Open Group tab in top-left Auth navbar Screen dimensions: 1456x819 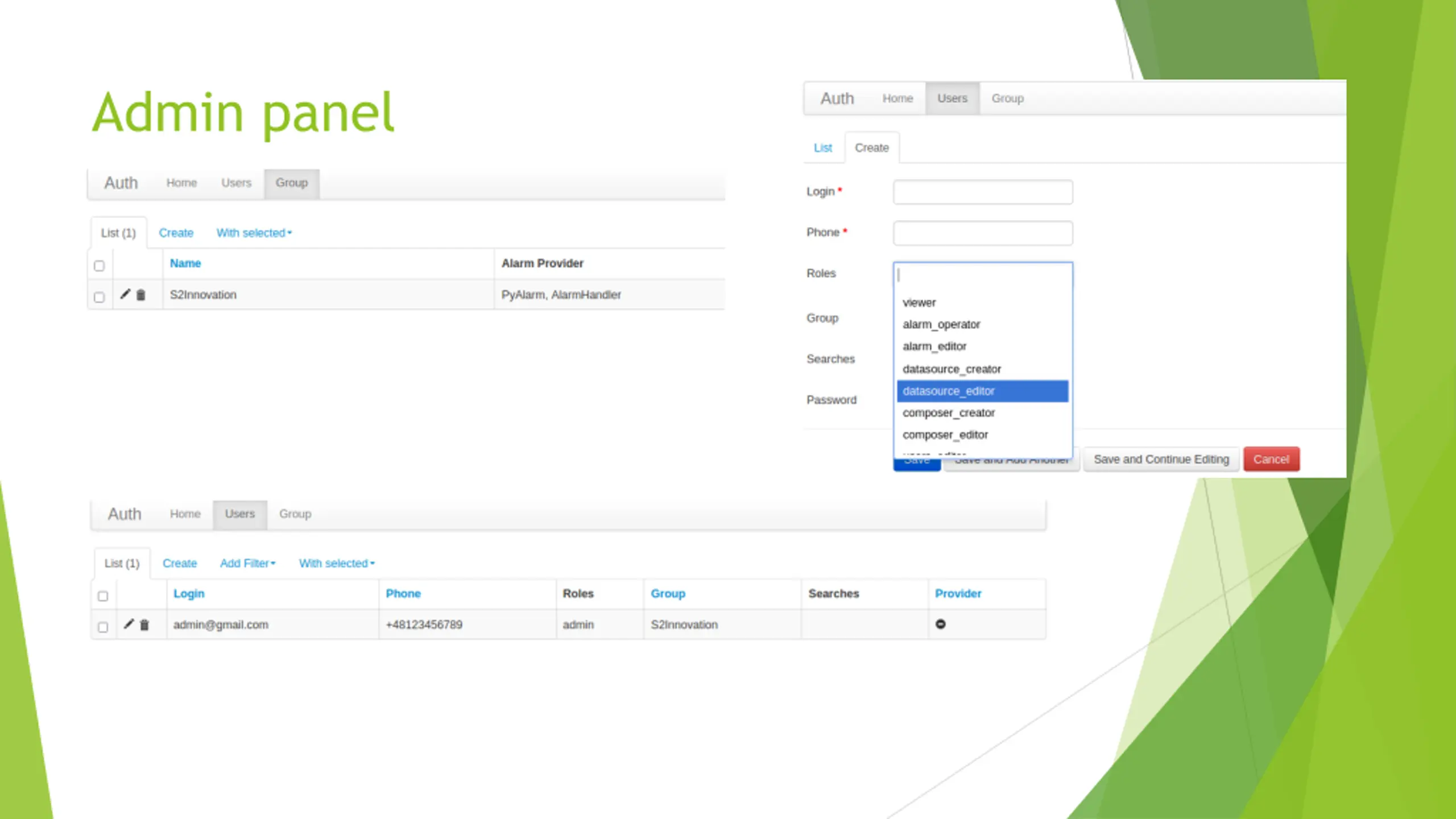[x=292, y=183]
